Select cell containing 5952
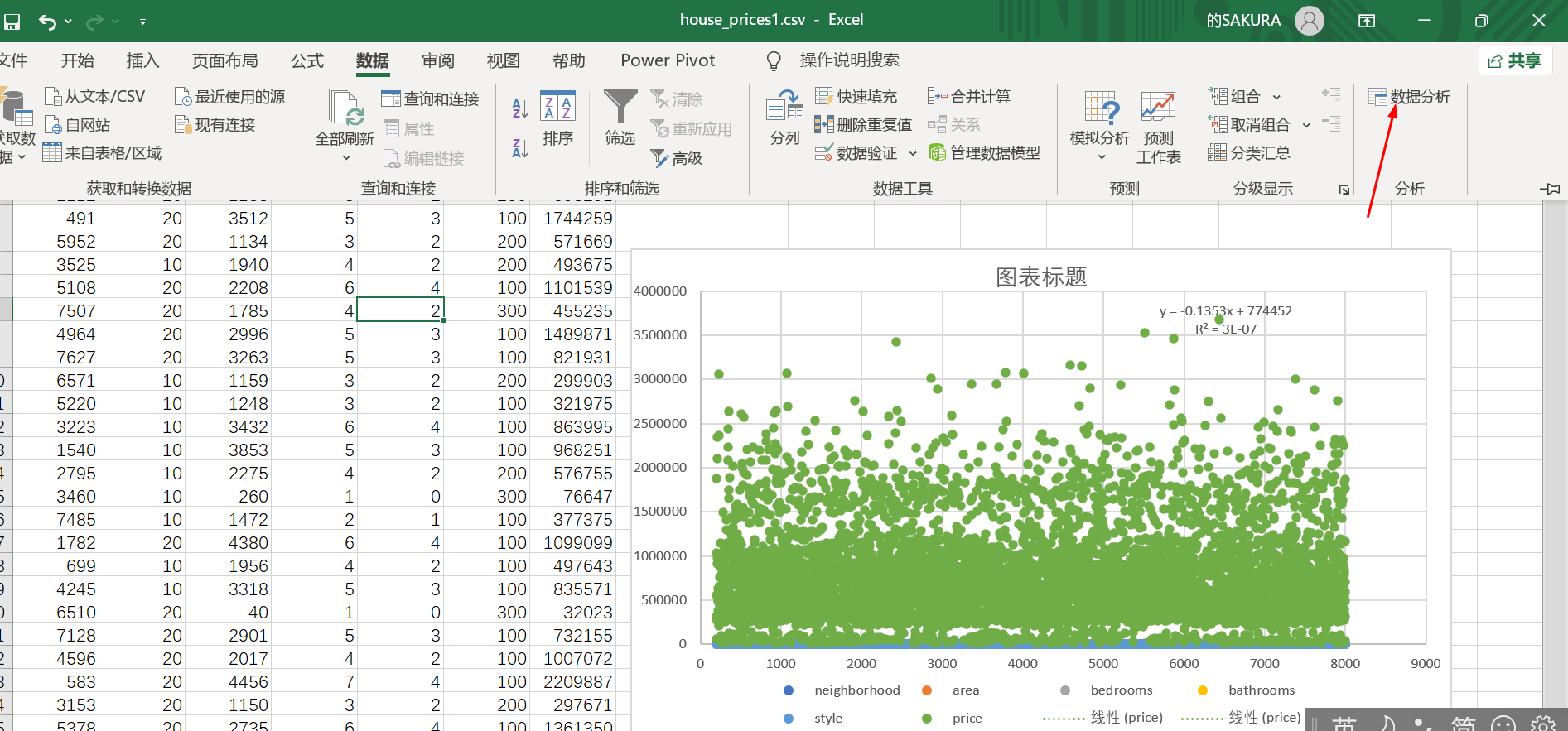 [56, 242]
